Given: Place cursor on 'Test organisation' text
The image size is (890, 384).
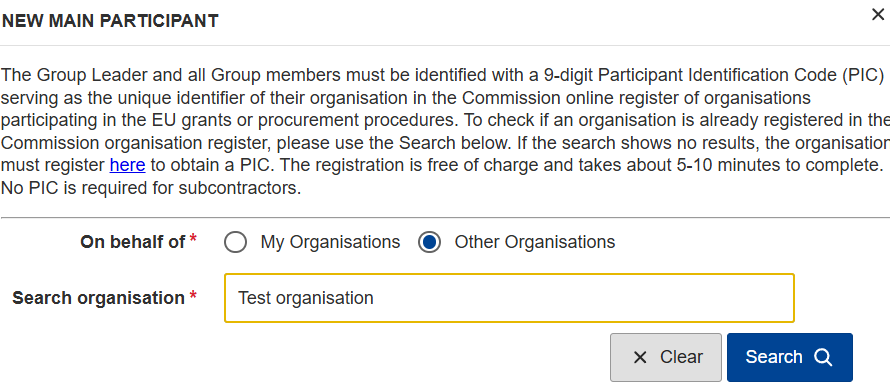Looking at the screenshot, I should pos(305,298).
